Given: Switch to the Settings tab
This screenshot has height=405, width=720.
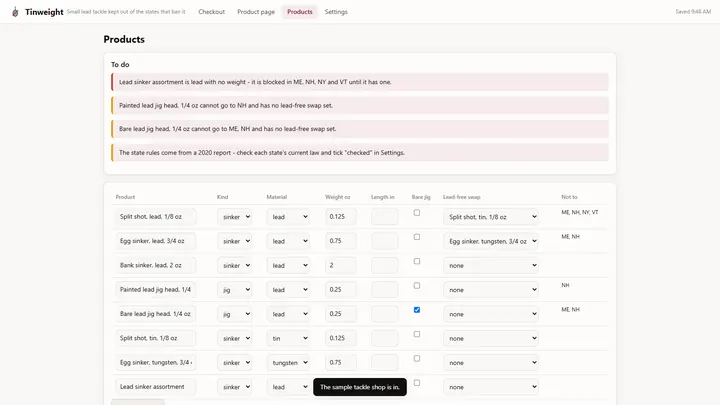Looking at the screenshot, I should pos(336,12).
